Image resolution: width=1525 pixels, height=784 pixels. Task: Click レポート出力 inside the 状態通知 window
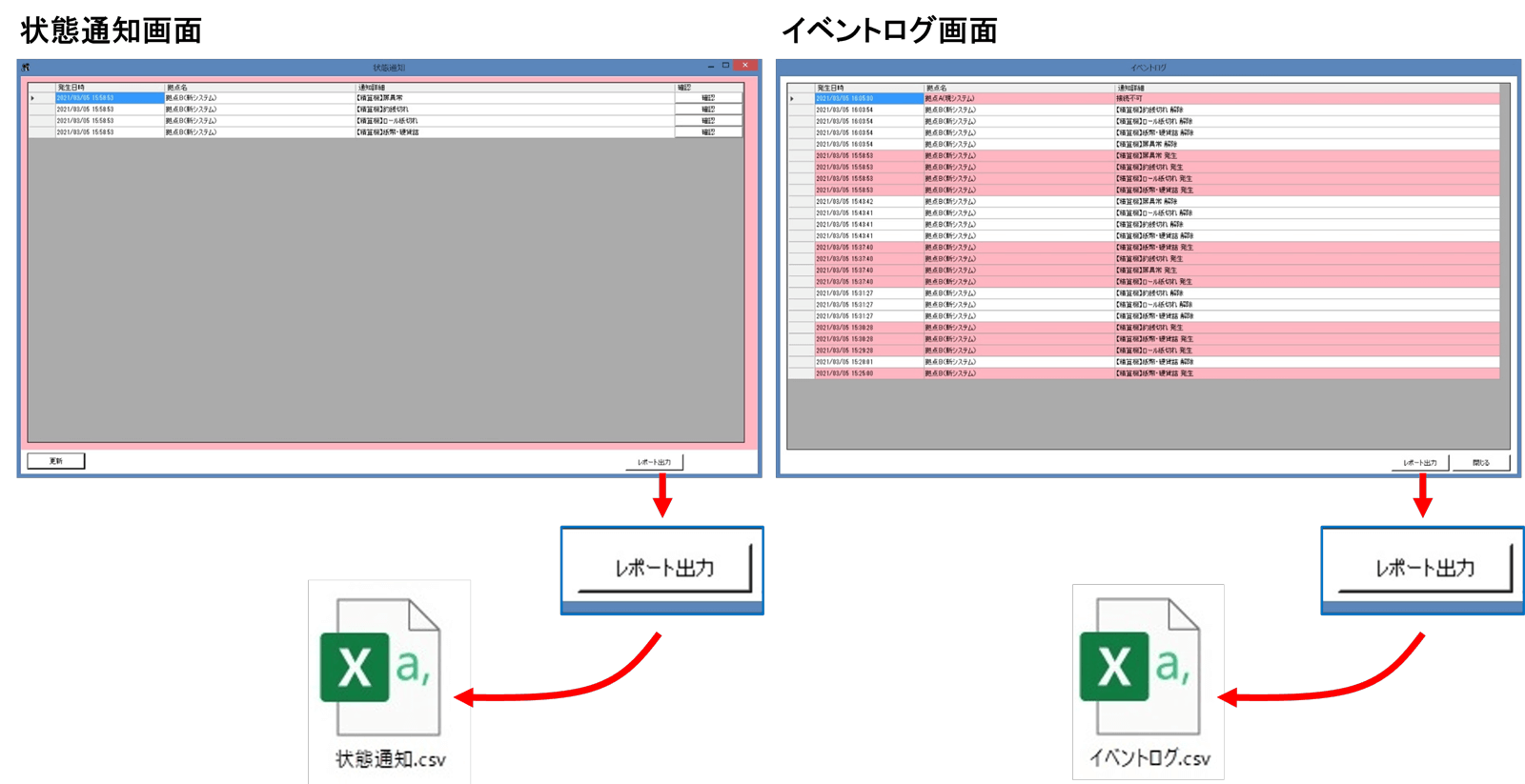tap(654, 462)
